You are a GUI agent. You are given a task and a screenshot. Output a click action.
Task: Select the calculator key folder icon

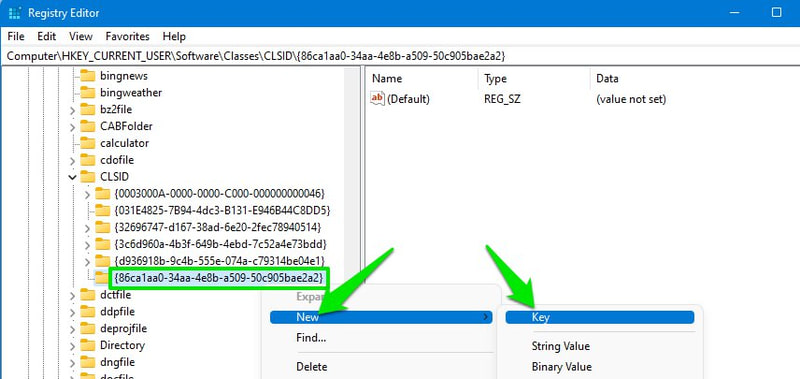88,143
